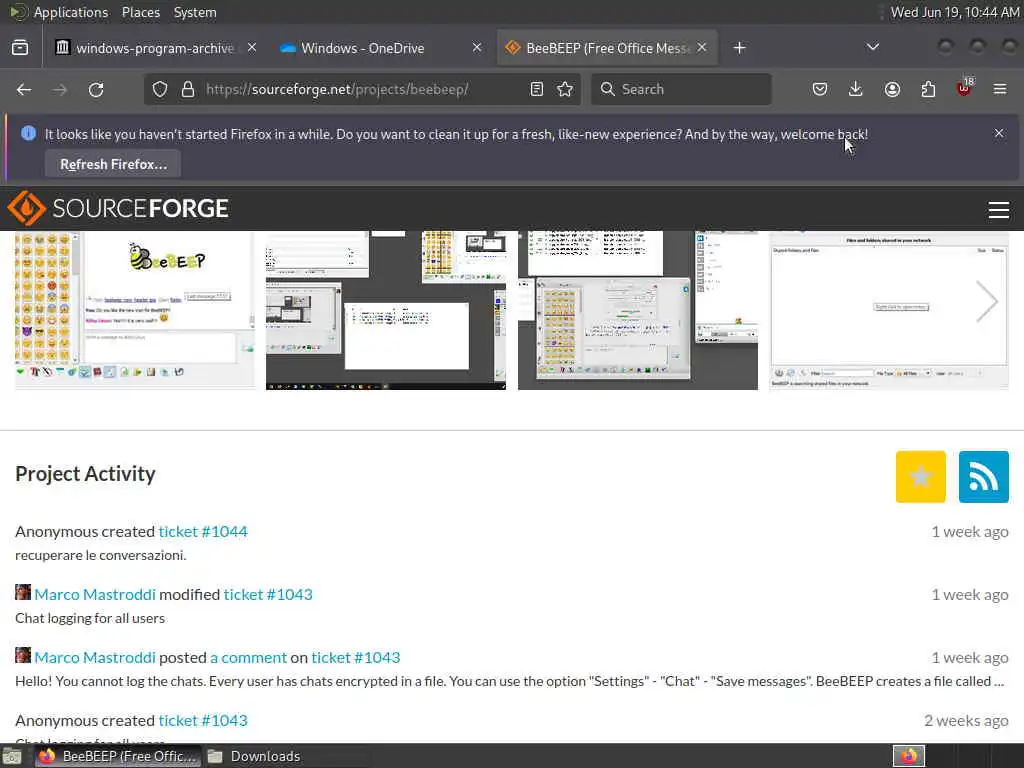This screenshot has width=1024, height=768.
Task: Open the SourceForge site hamburger menu
Action: pos(999,210)
